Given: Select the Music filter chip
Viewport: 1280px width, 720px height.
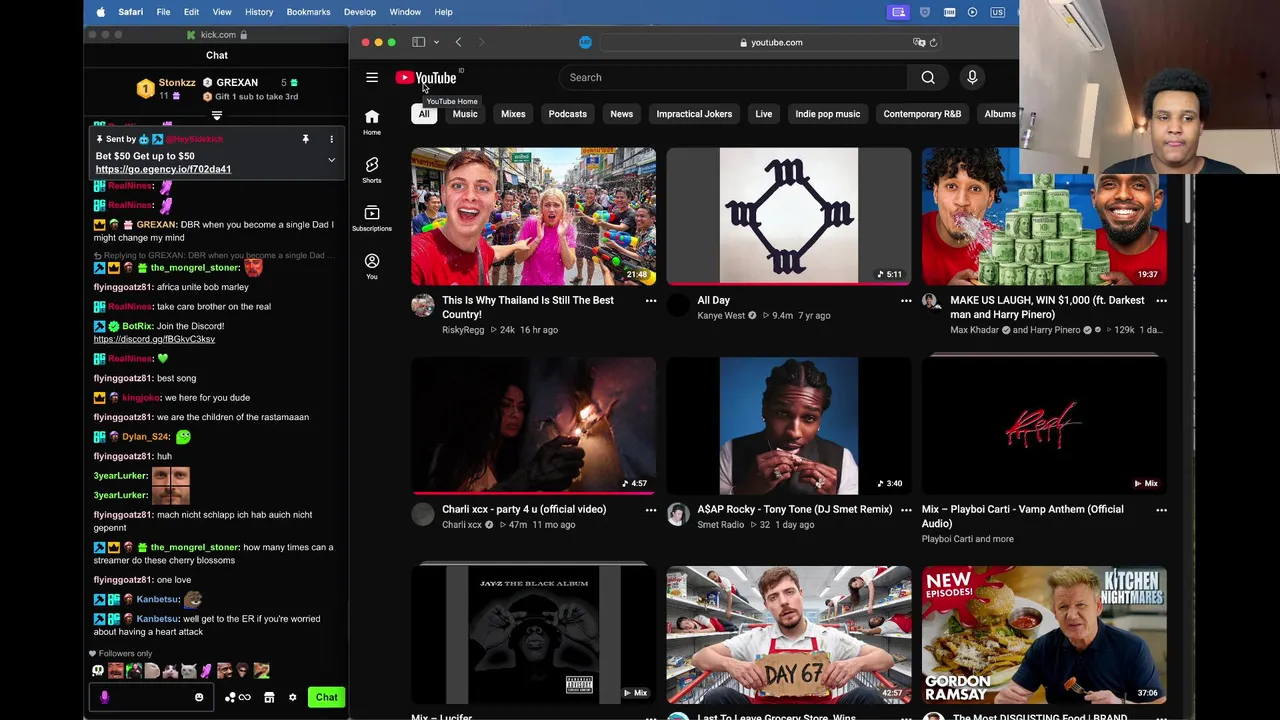Looking at the screenshot, I should (x=465, y=114).
